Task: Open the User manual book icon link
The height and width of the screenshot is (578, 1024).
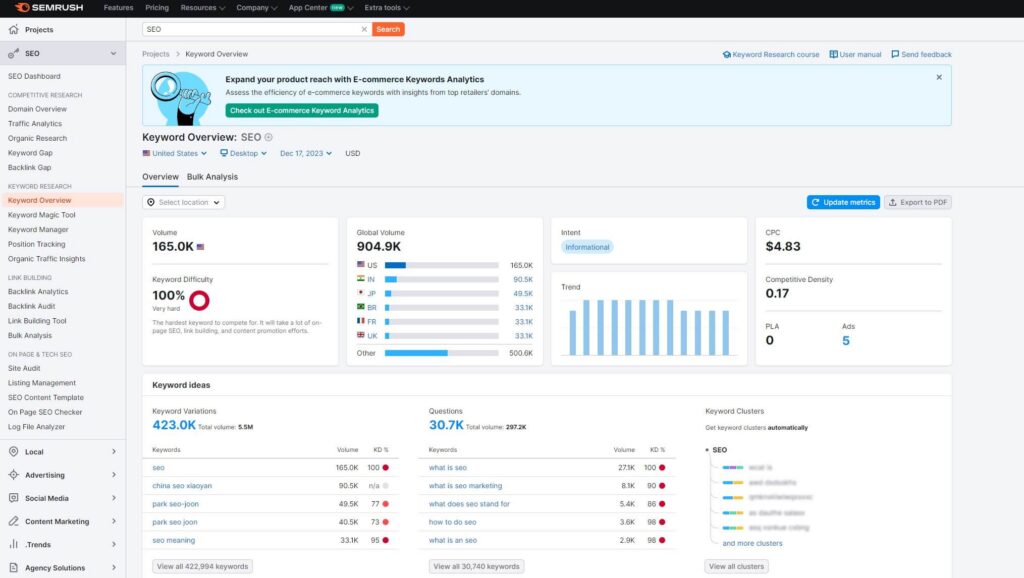Action: point(856,54)
